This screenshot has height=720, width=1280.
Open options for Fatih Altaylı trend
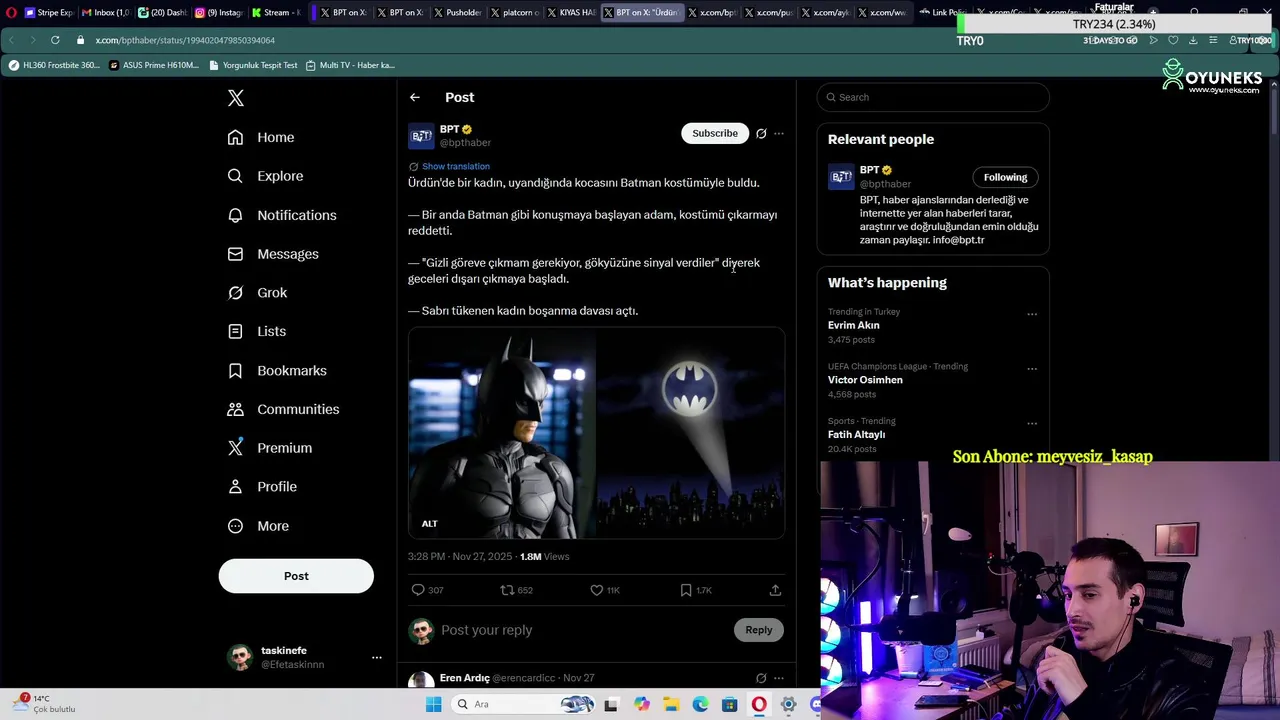pos(1032,423)
